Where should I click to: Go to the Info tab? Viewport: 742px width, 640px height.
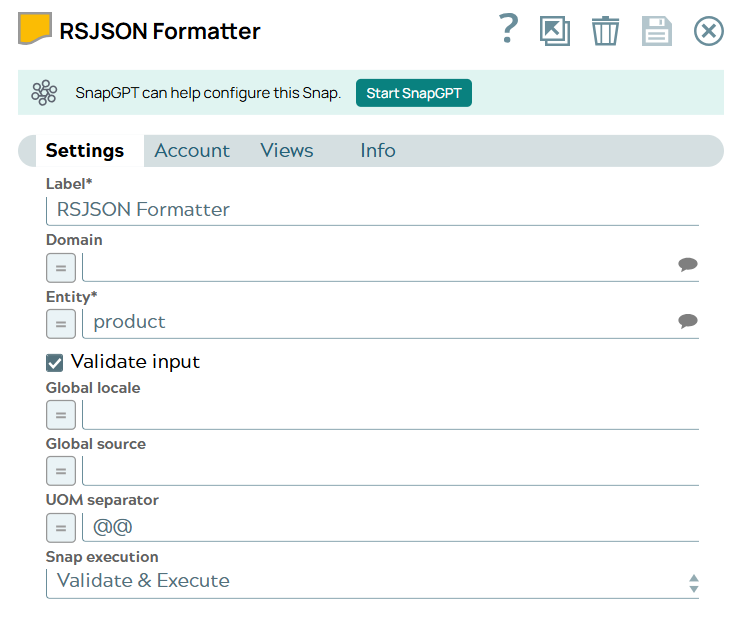(378, 150)
